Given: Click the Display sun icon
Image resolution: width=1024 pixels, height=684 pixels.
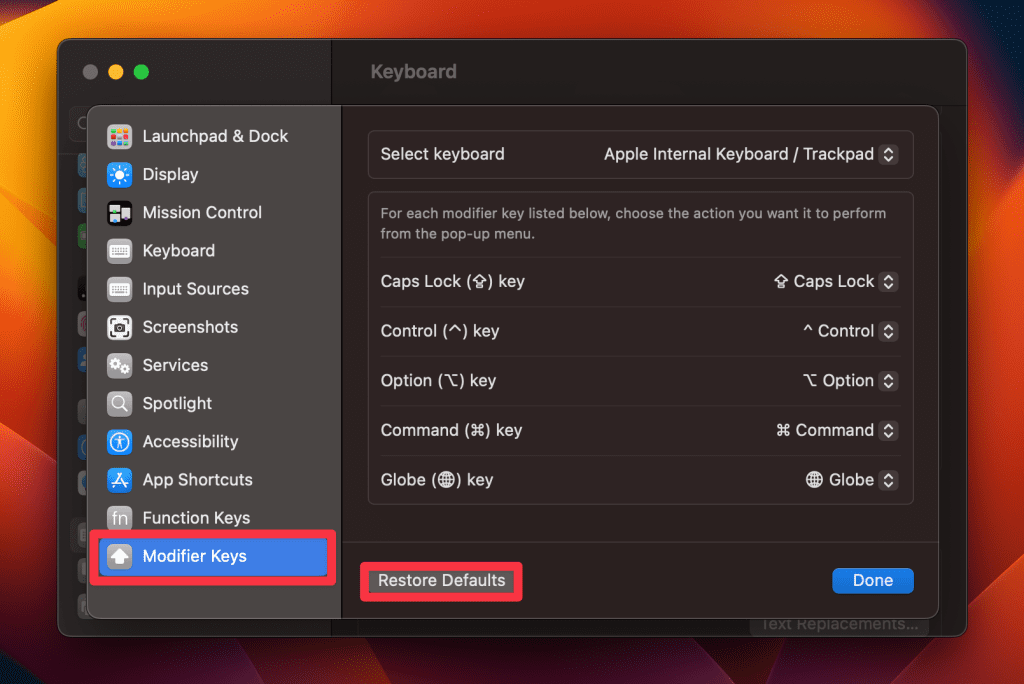Looking at the screenshot, I should [120, 175].
